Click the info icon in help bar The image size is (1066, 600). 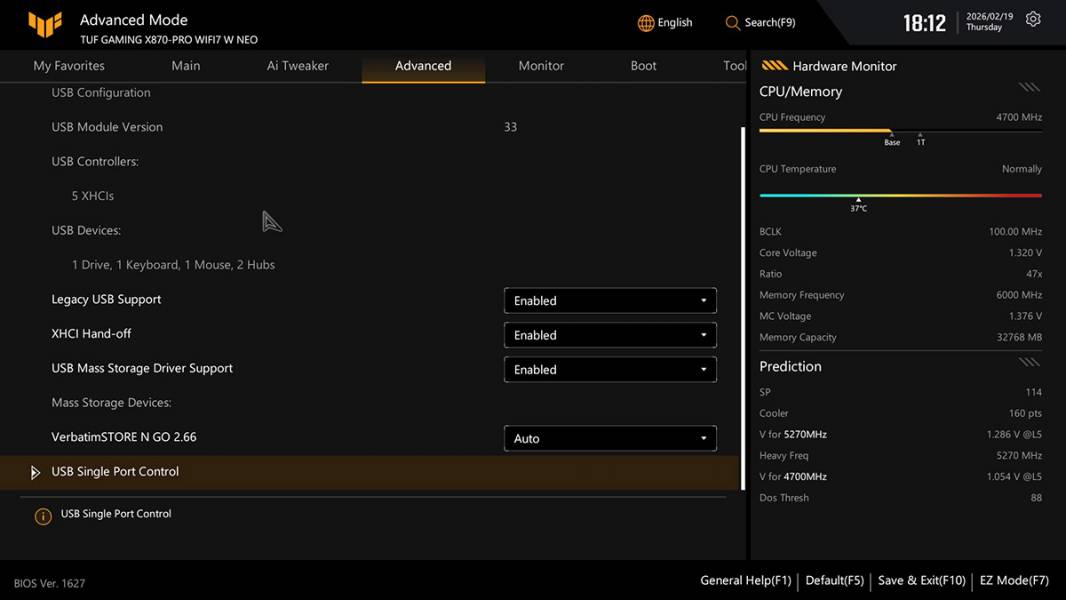click(x=43, y=516)
